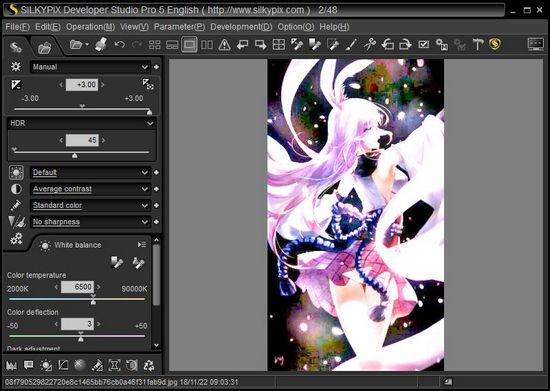
Task: Open the White balance sub-menu icon
Action: pos(142,245)
